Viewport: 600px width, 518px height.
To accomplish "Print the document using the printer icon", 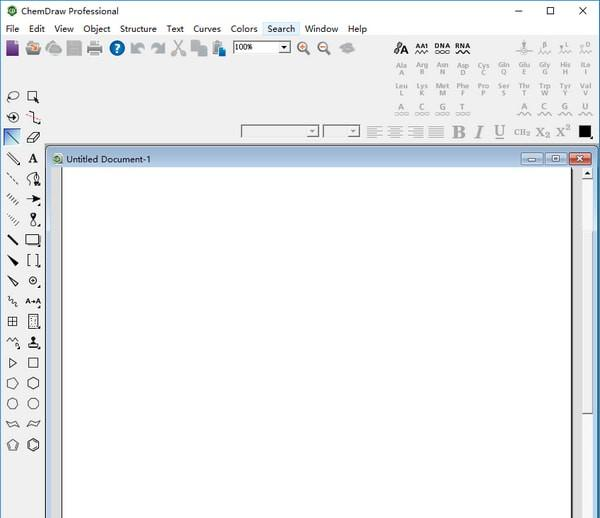I will coord(95,48).
